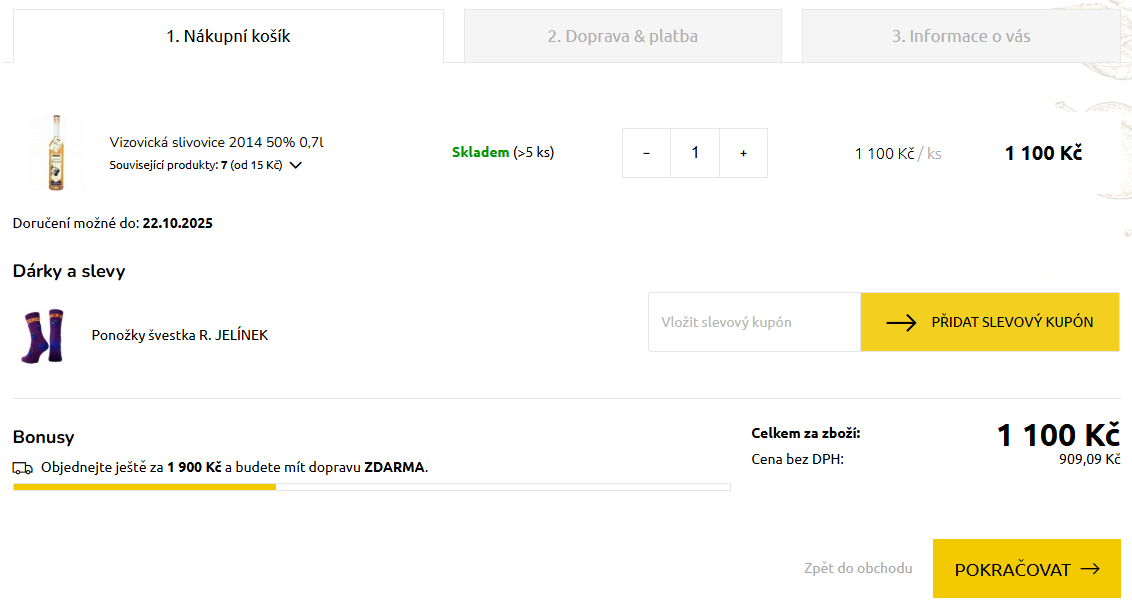Focus the Vložit slevový kupón input field
The height and width of the screenshot is (610, 1132).
coord(754,322)
